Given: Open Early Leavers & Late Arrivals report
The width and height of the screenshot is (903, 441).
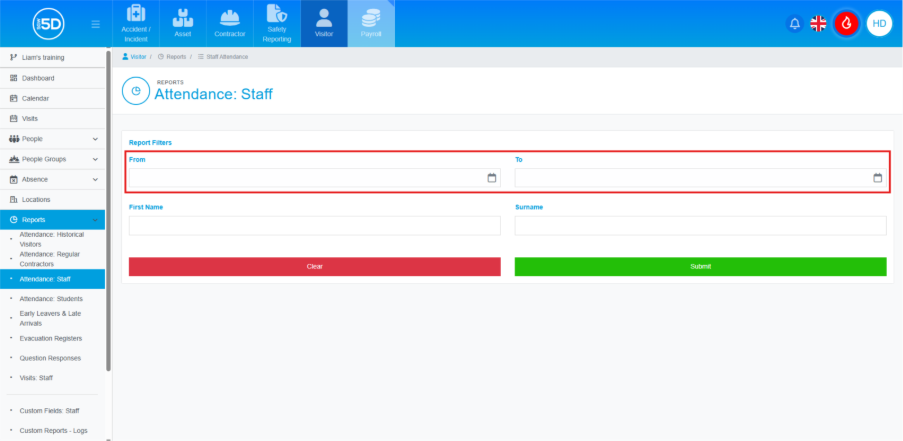Looking at the screenshot, I should (50, 318).
